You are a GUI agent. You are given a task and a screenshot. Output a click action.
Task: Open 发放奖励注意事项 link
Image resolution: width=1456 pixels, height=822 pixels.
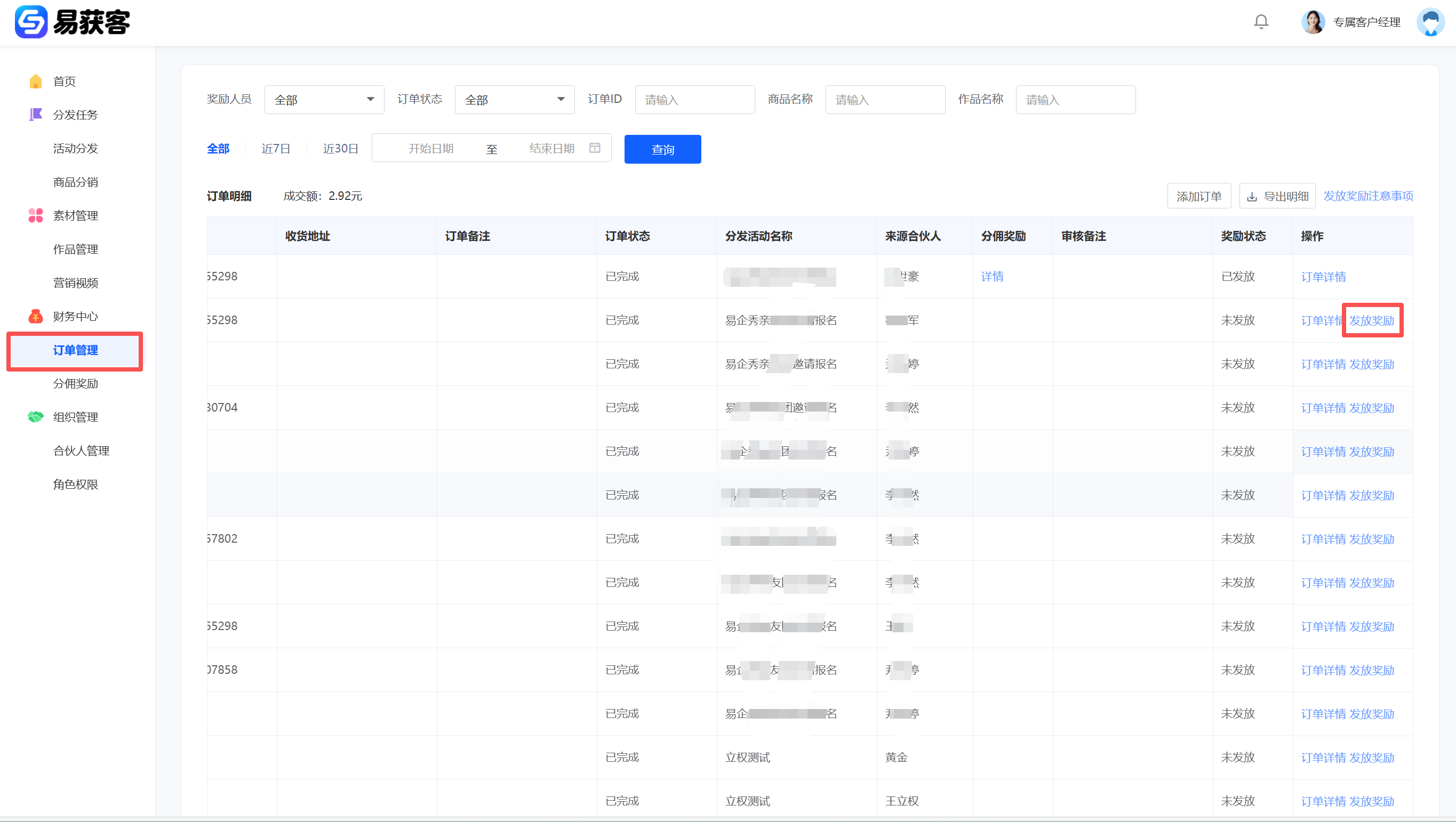pyautogui.click(x=1368, y=196)
